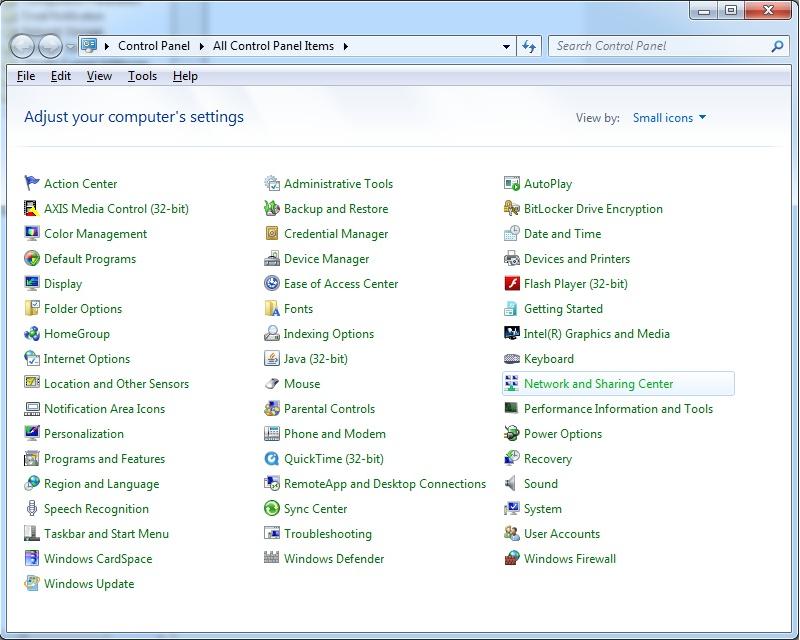Open the Tools menu
Image resolution: width=800 pixels, height=640 pixels.
142,75
